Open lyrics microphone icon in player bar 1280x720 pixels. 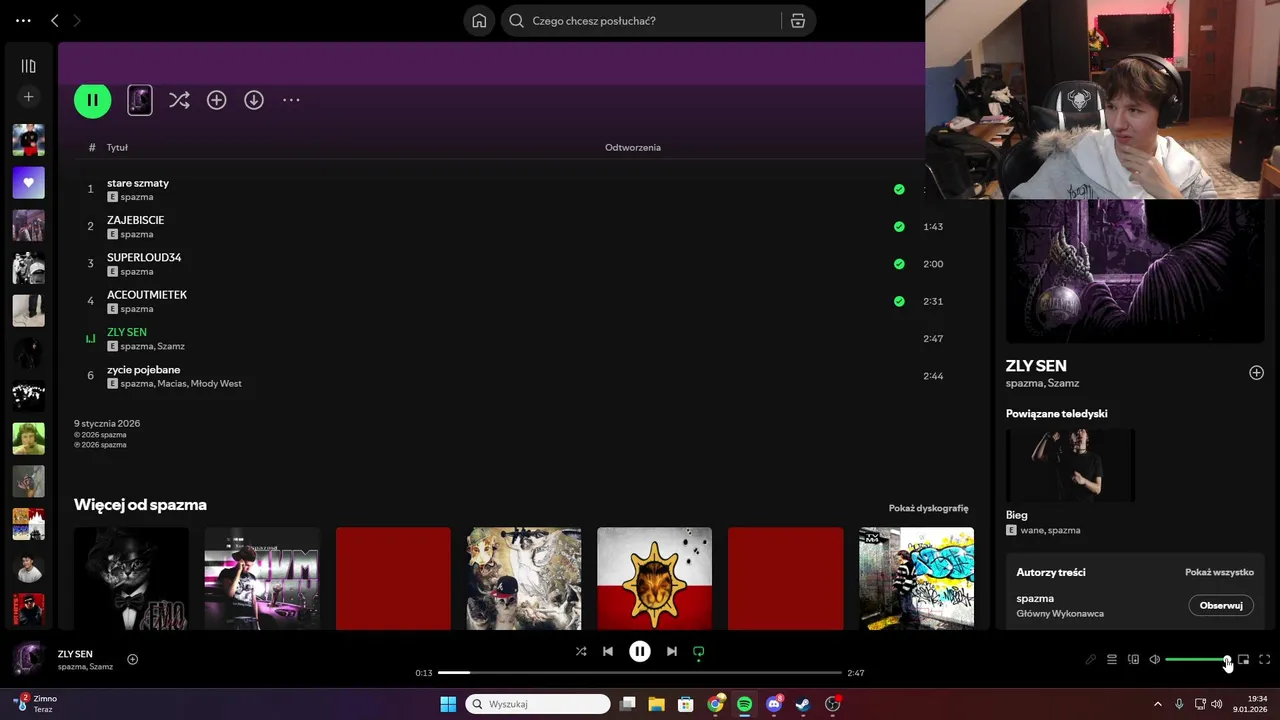coord(1091,659)
